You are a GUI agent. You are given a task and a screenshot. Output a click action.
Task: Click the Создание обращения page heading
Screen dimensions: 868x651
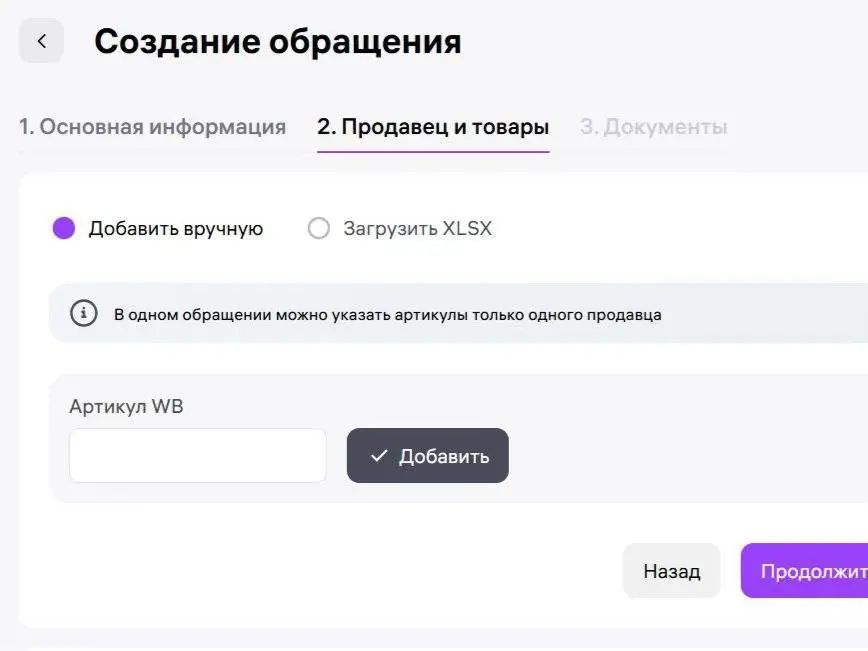(x=278, y=42)
